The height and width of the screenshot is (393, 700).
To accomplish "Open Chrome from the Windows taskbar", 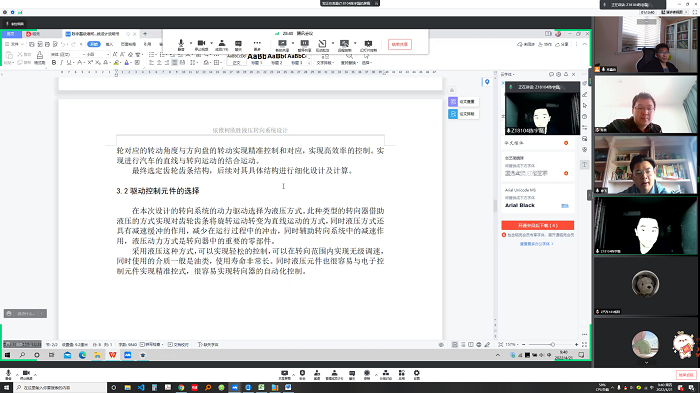I will 181,388.
